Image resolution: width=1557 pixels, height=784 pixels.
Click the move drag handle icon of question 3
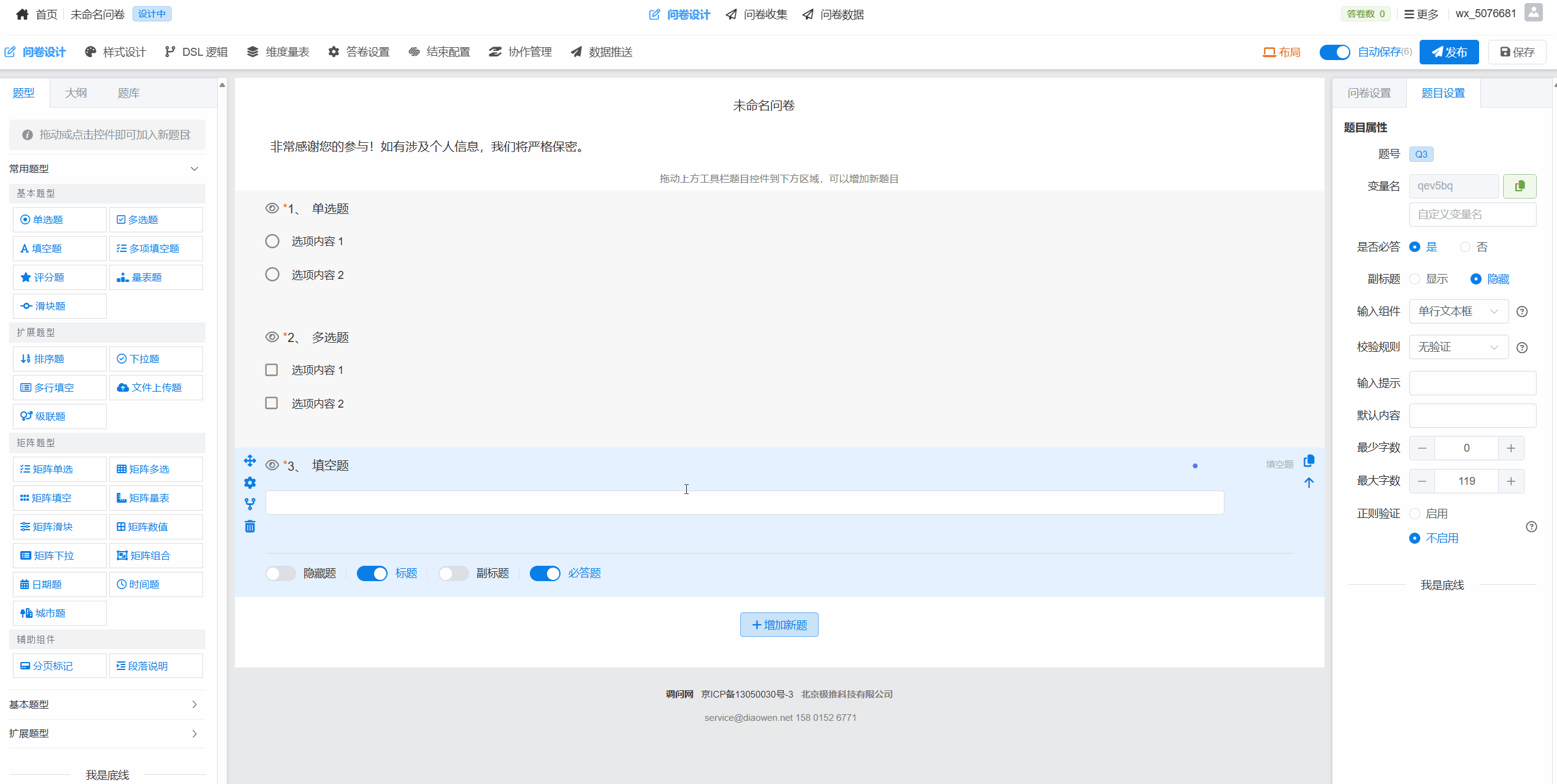pos(250,461)
